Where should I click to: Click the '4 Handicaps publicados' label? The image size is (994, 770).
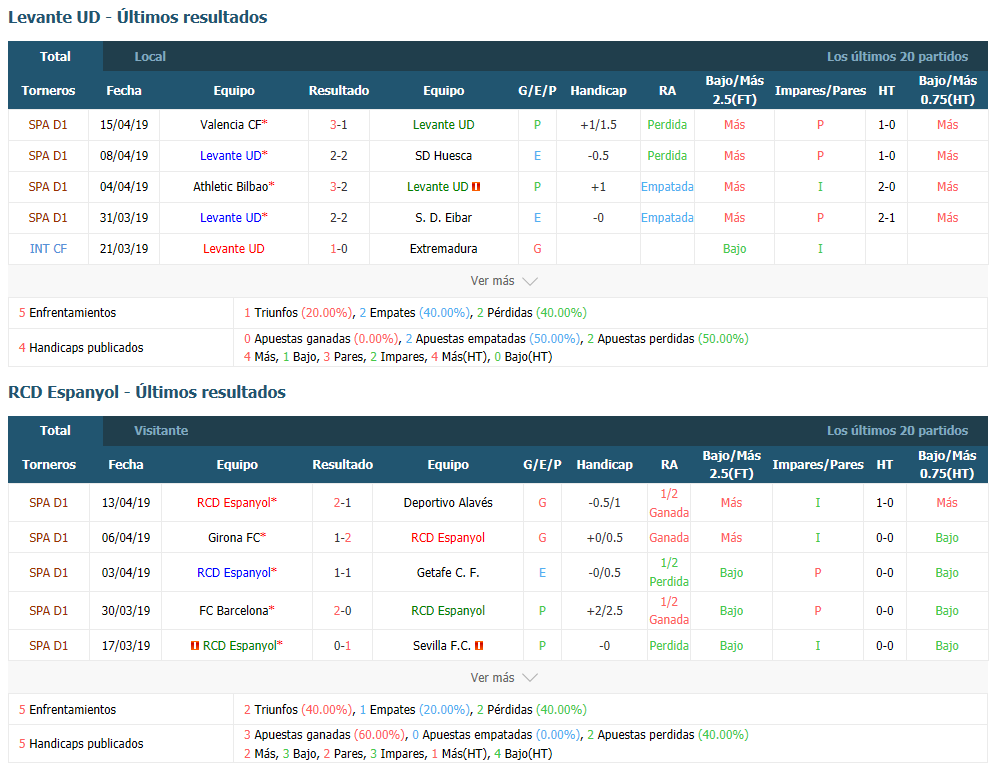pyautogui.click(x=81, y=348)
